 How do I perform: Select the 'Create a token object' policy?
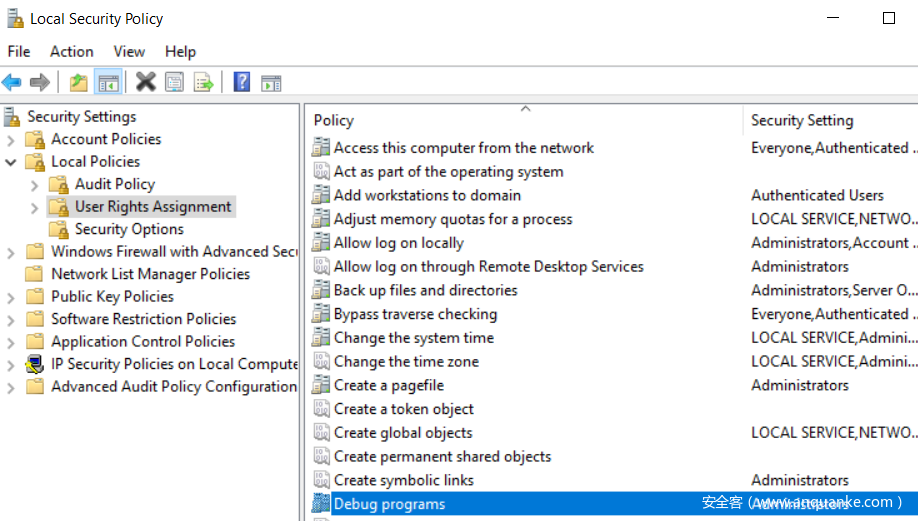[403, 409]
